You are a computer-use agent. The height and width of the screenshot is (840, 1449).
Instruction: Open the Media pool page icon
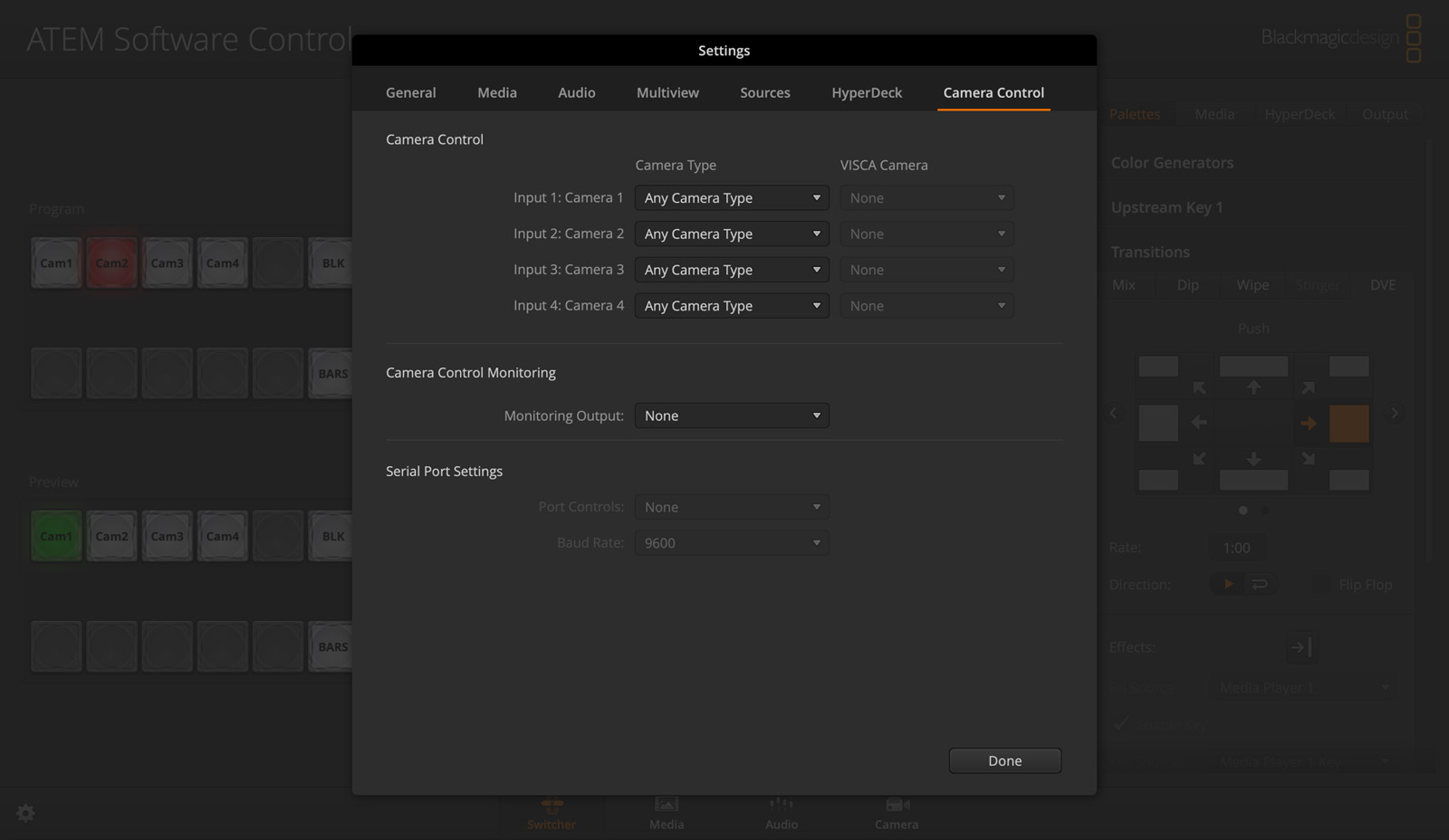click(x=666, y=812)
